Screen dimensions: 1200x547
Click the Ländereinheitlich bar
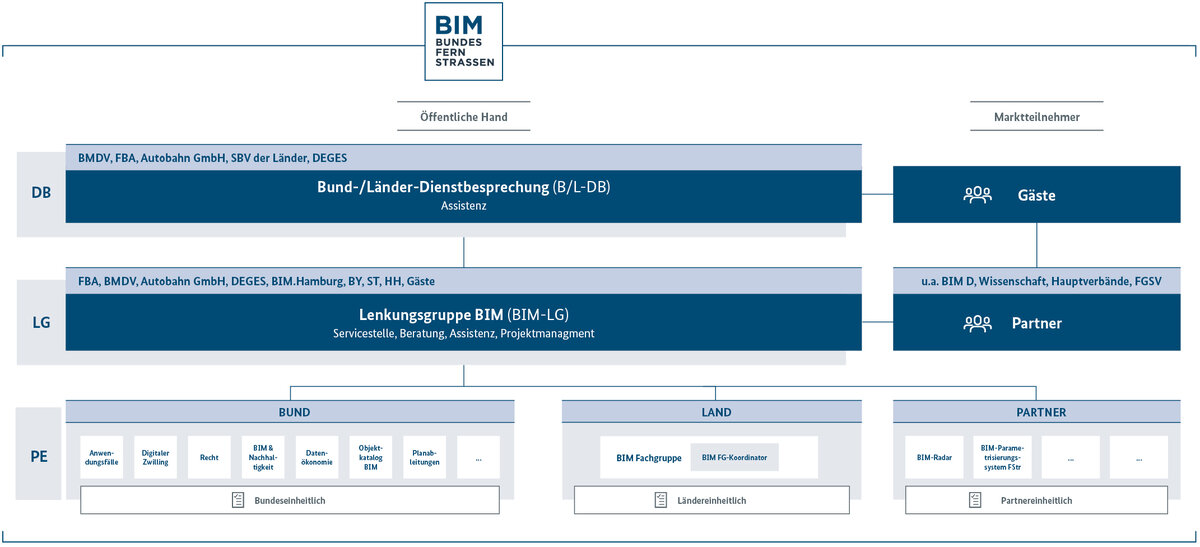pyautogui.click(x=712, y=500)
